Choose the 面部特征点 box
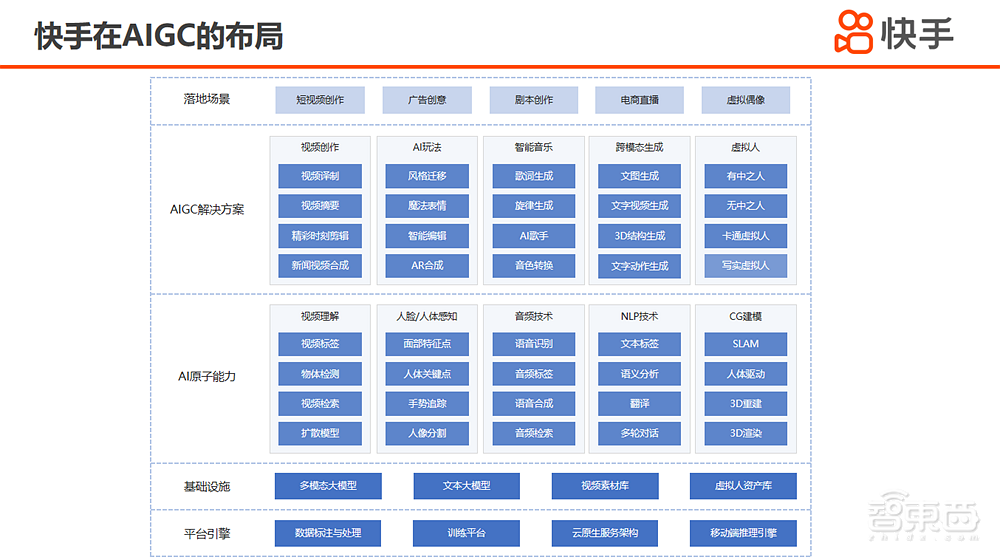Screen dimensions: 1000x560 tap(427, 344)
